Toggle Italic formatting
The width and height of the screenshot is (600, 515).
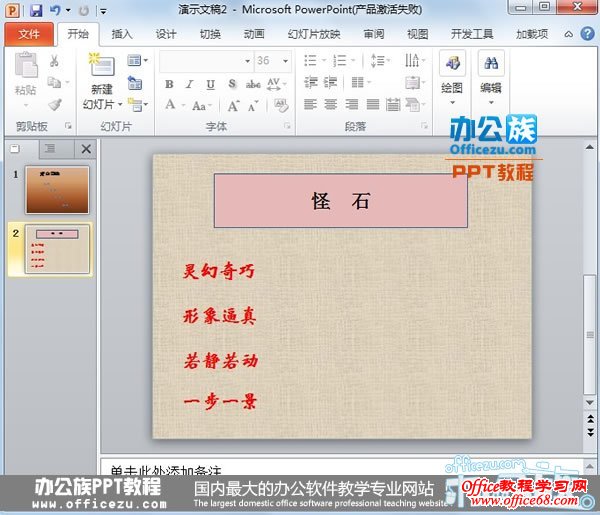tap(190, 85)
